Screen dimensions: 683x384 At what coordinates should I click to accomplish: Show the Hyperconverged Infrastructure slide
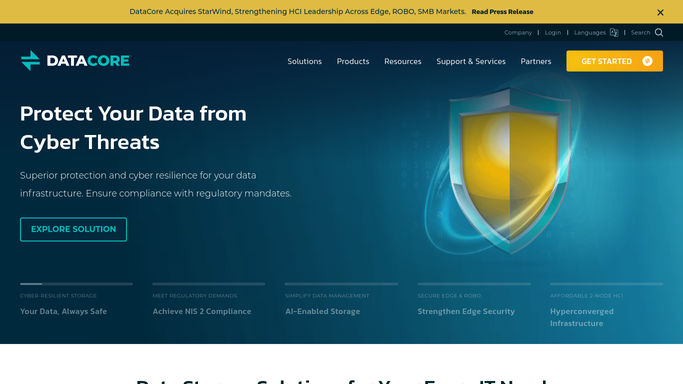[x=582, y=317]
